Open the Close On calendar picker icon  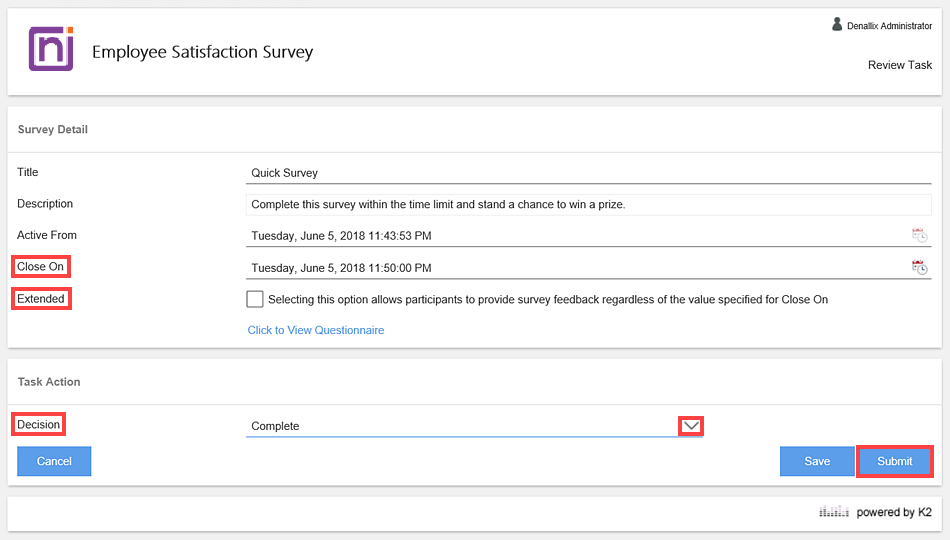(919, 267)
